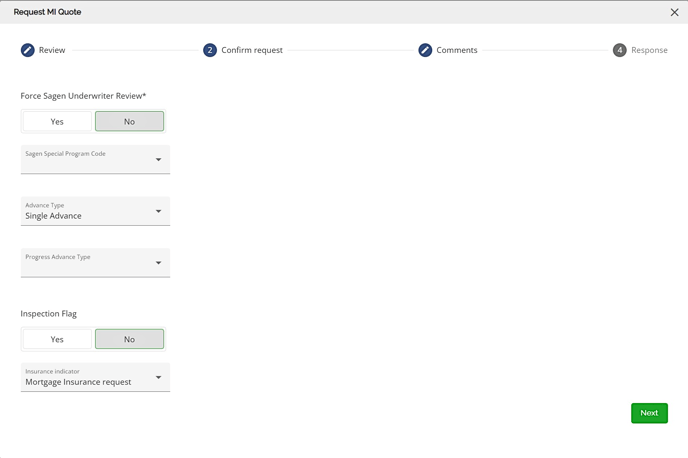Screen dimensions: 688x458
Task: Open the Insurance indicator field showing Mortgage Insurance request
Action: (95, 377)
